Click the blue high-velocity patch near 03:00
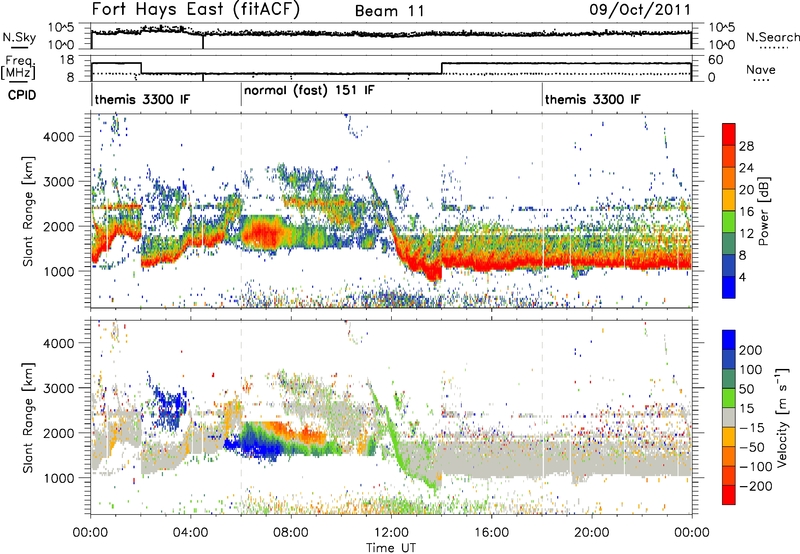Viewport: 800px width, 554px height. pyautogui.click(x=170, y=405)
